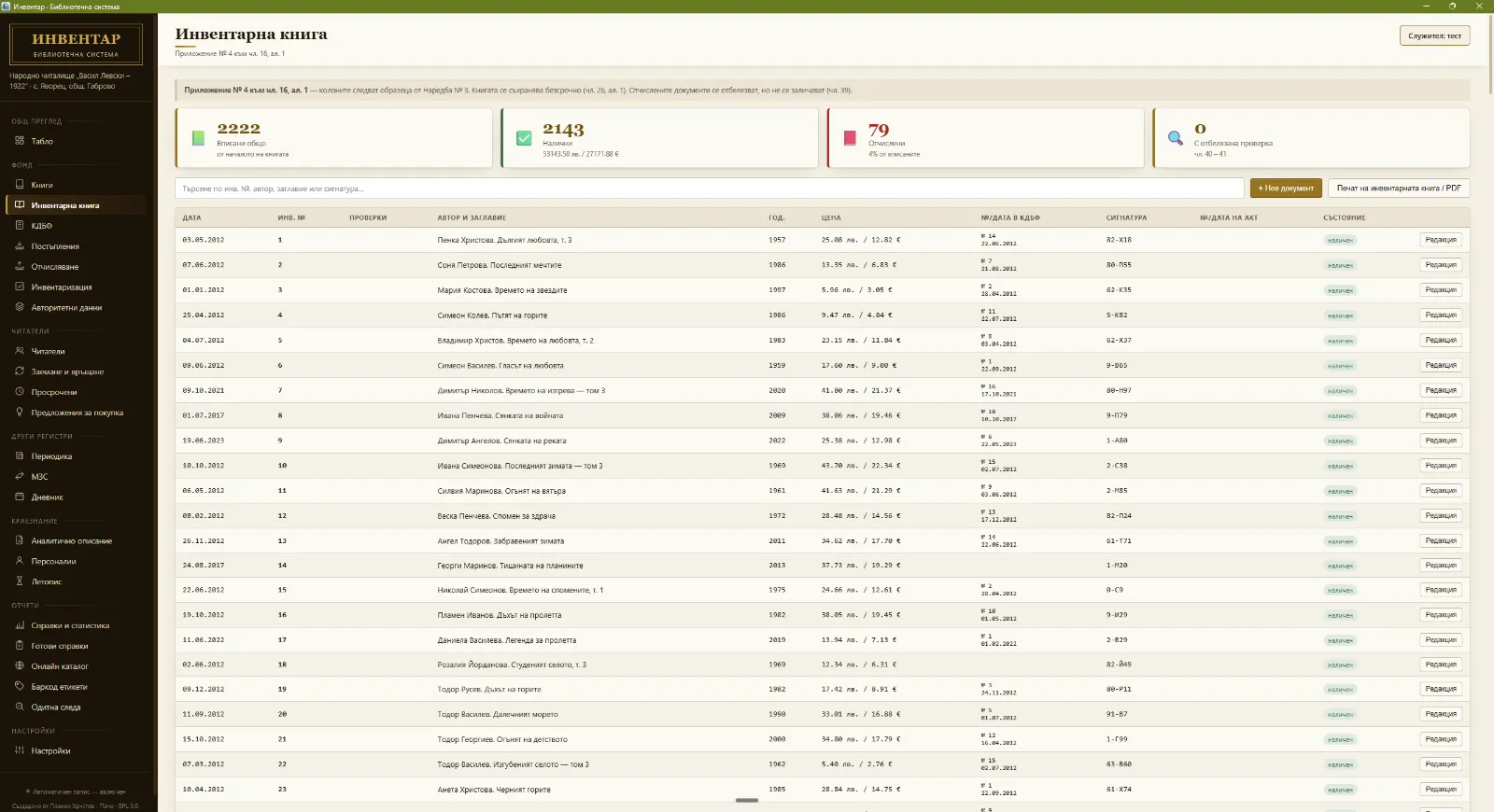Click the Готови справки sidebar icon

pyautogui.click(x=20, y=646)
